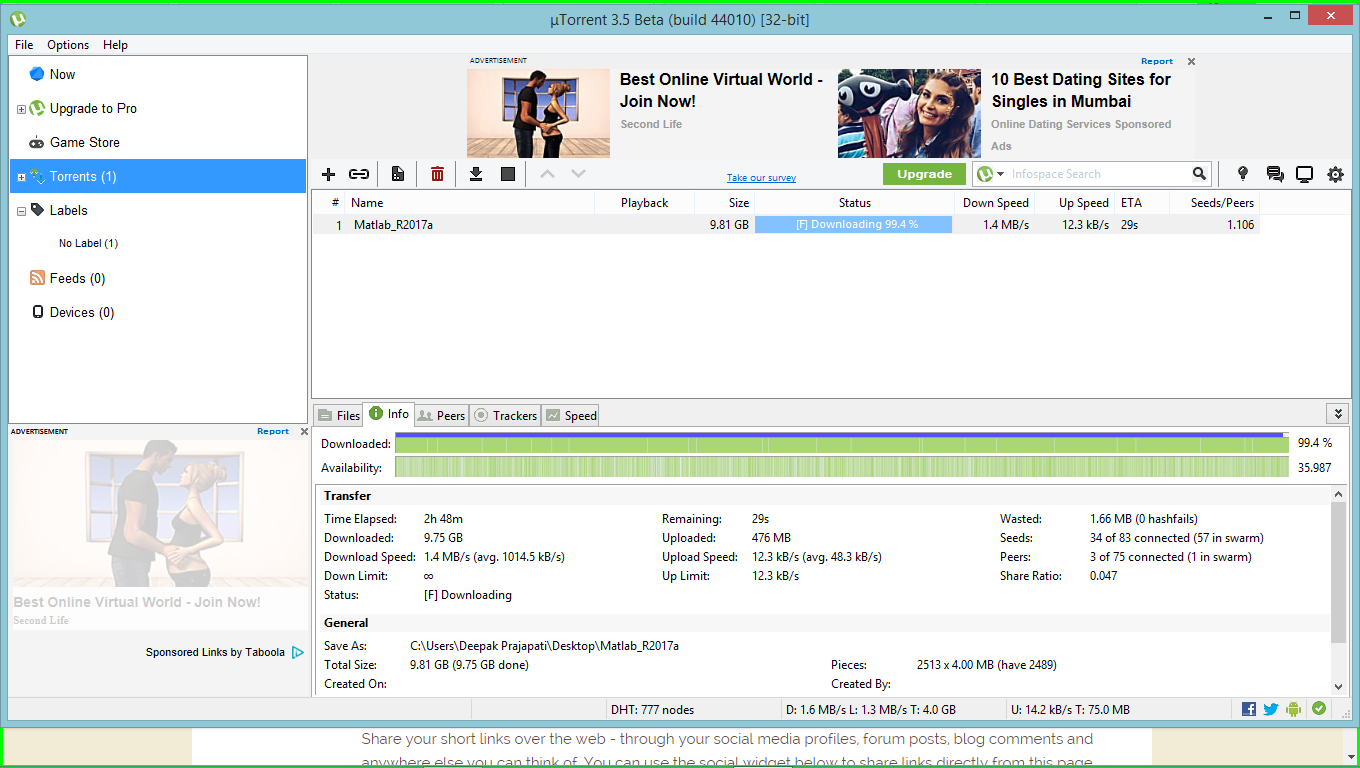Click the Start Torrent download-arrow icon
The image size is (1360, 768).
[476, 174]
